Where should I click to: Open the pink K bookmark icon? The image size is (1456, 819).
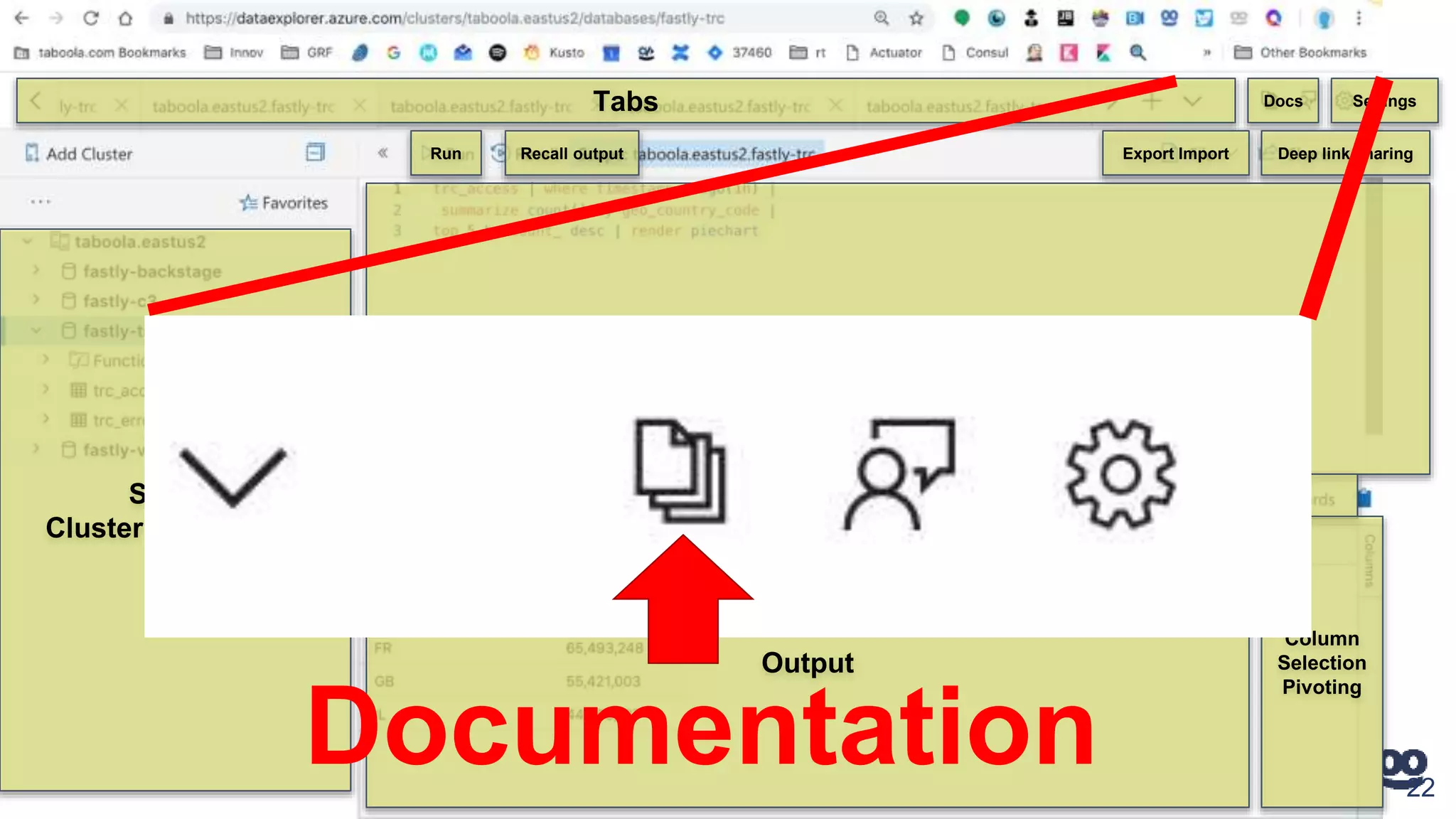1069,53
